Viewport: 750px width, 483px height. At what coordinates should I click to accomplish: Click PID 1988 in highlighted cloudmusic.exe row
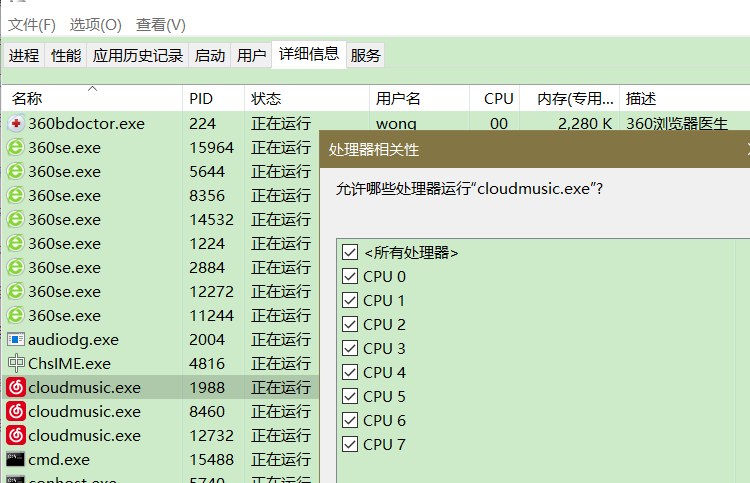pyautogui.click(x=207, y=387)
